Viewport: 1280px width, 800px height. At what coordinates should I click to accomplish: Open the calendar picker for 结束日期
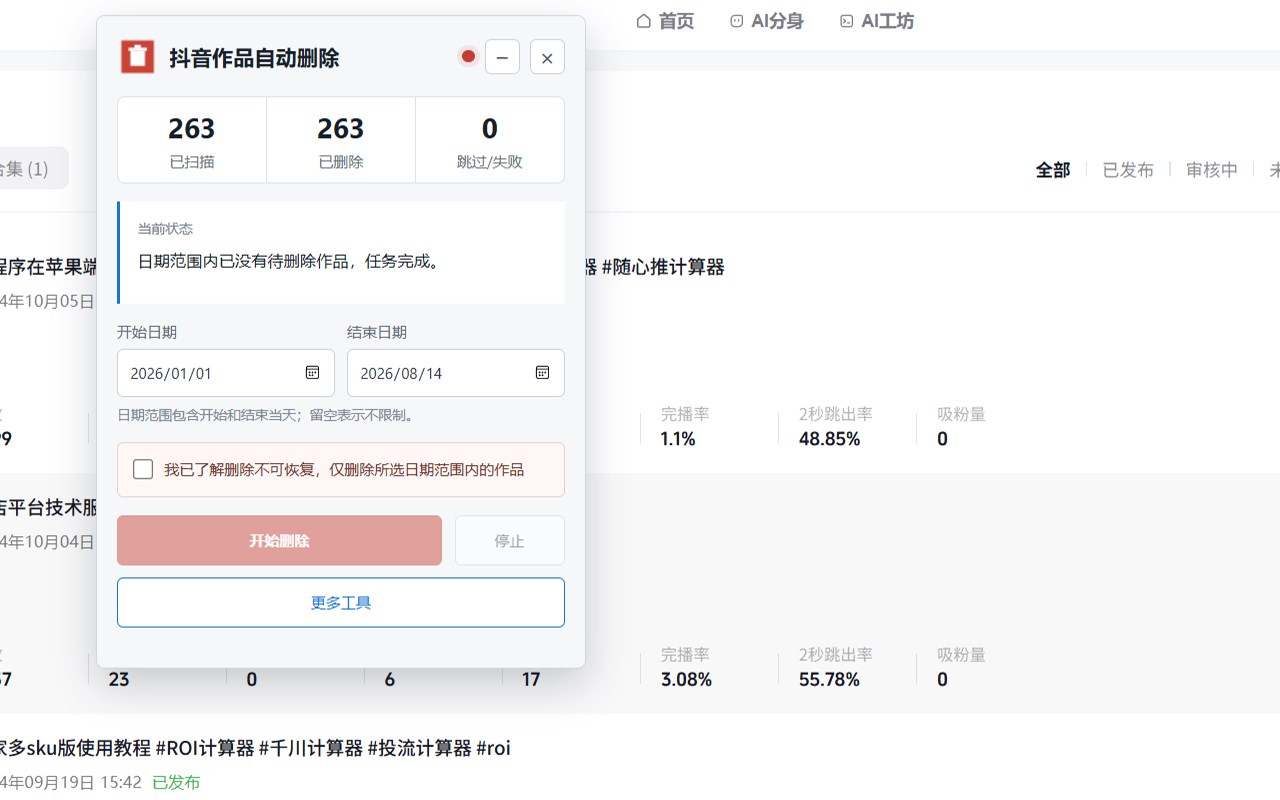pyautogui.click(x=542, y=373)
